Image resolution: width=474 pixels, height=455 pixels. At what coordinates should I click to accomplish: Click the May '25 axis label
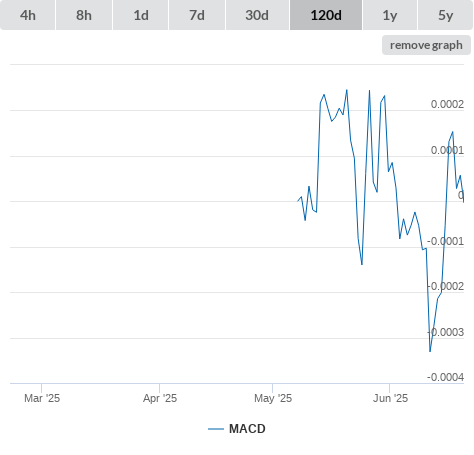(x=273, y=398)
